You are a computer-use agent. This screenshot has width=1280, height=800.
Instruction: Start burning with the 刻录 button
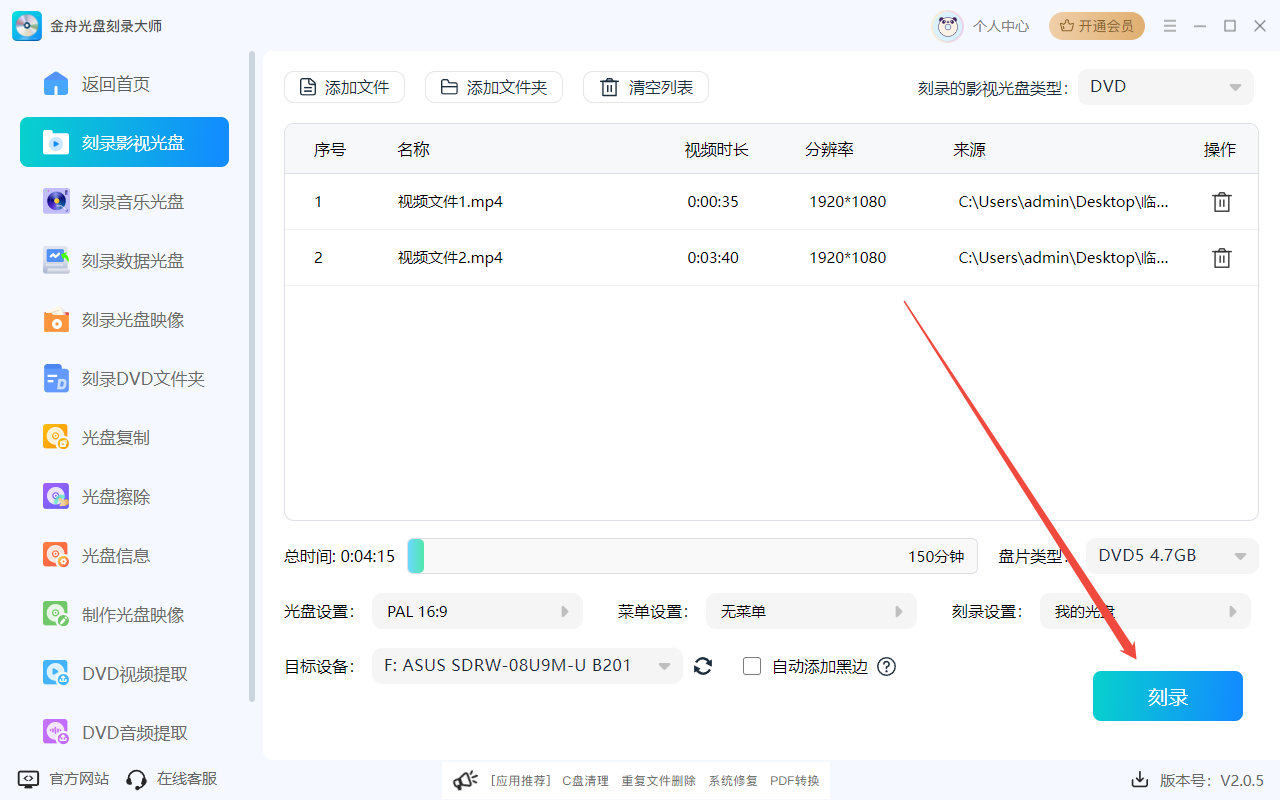1167,695
